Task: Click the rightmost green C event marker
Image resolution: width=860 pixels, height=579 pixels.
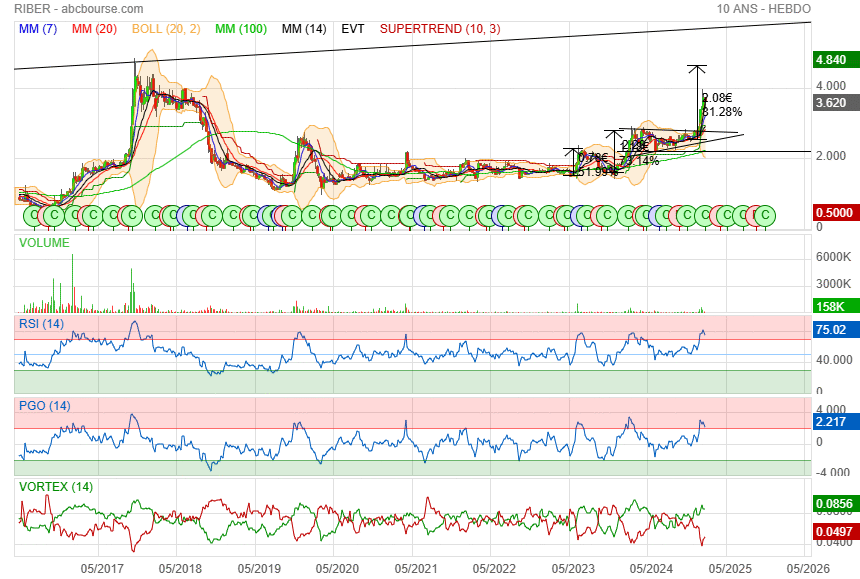Action: point(766,215)
